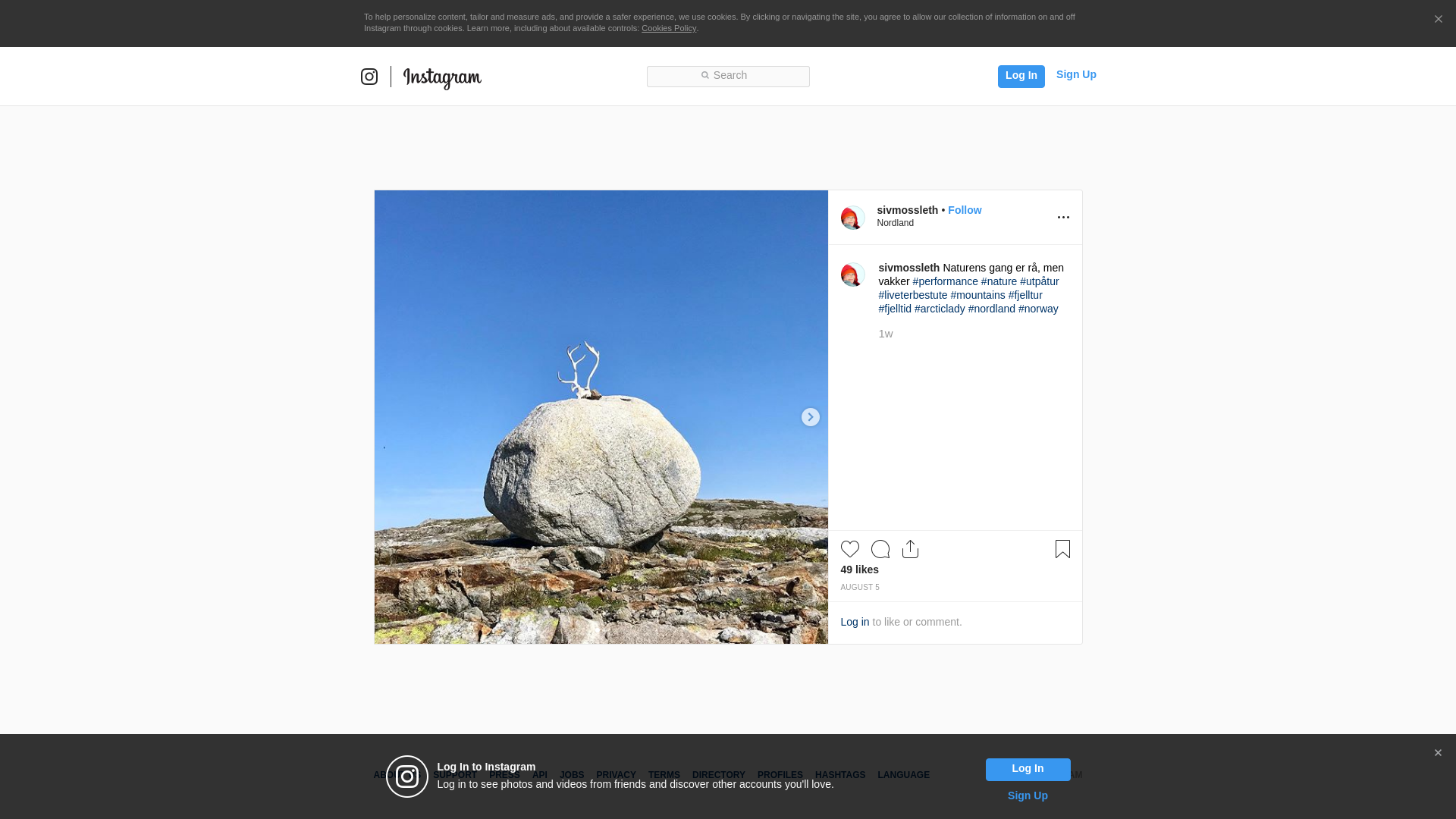This screenshot has height=819, width=1456.
Task: Open the LANGUAGE selector in footer
Action: pos(903,775)
